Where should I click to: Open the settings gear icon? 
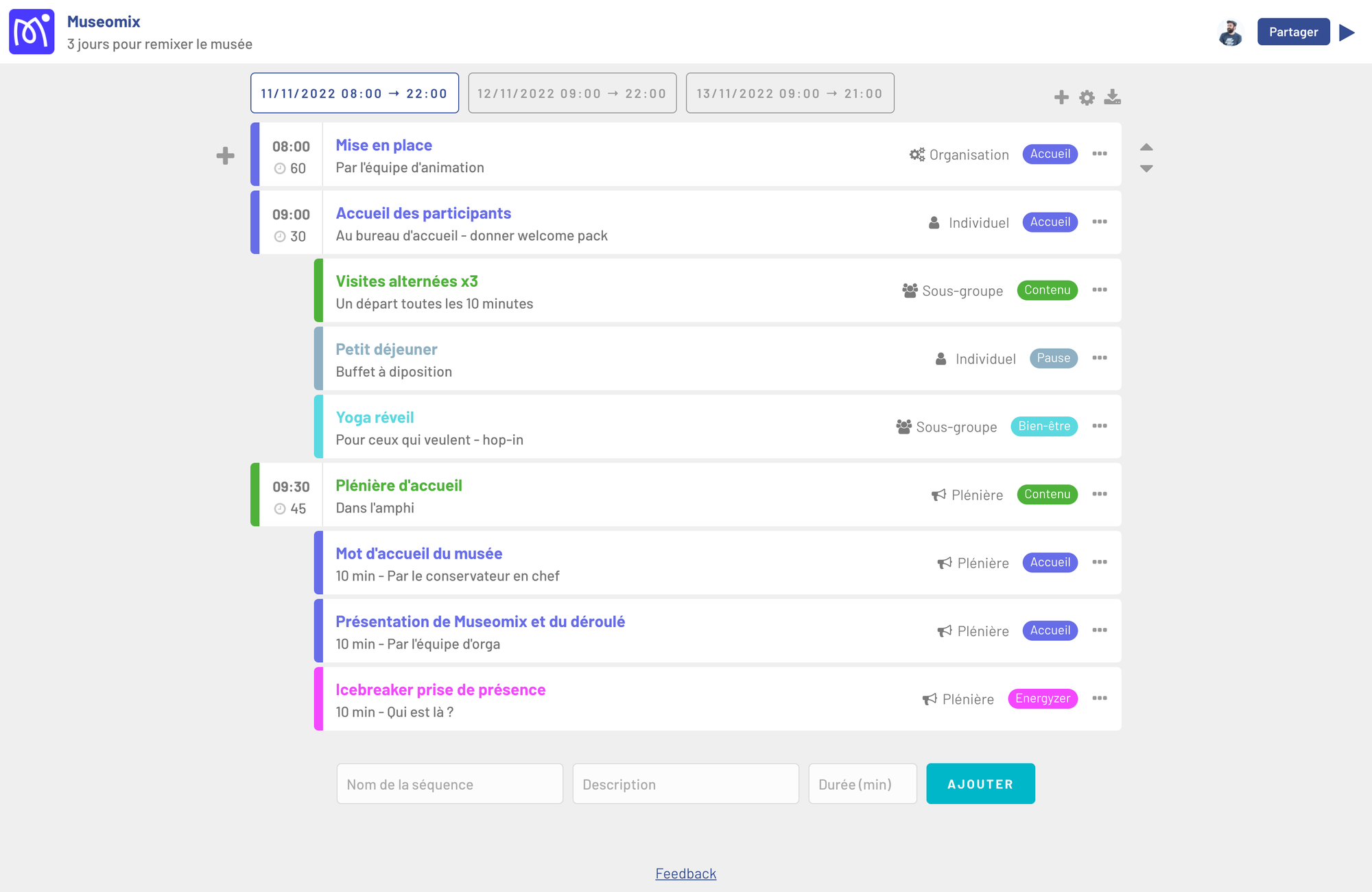click(x=1087, y=97)
